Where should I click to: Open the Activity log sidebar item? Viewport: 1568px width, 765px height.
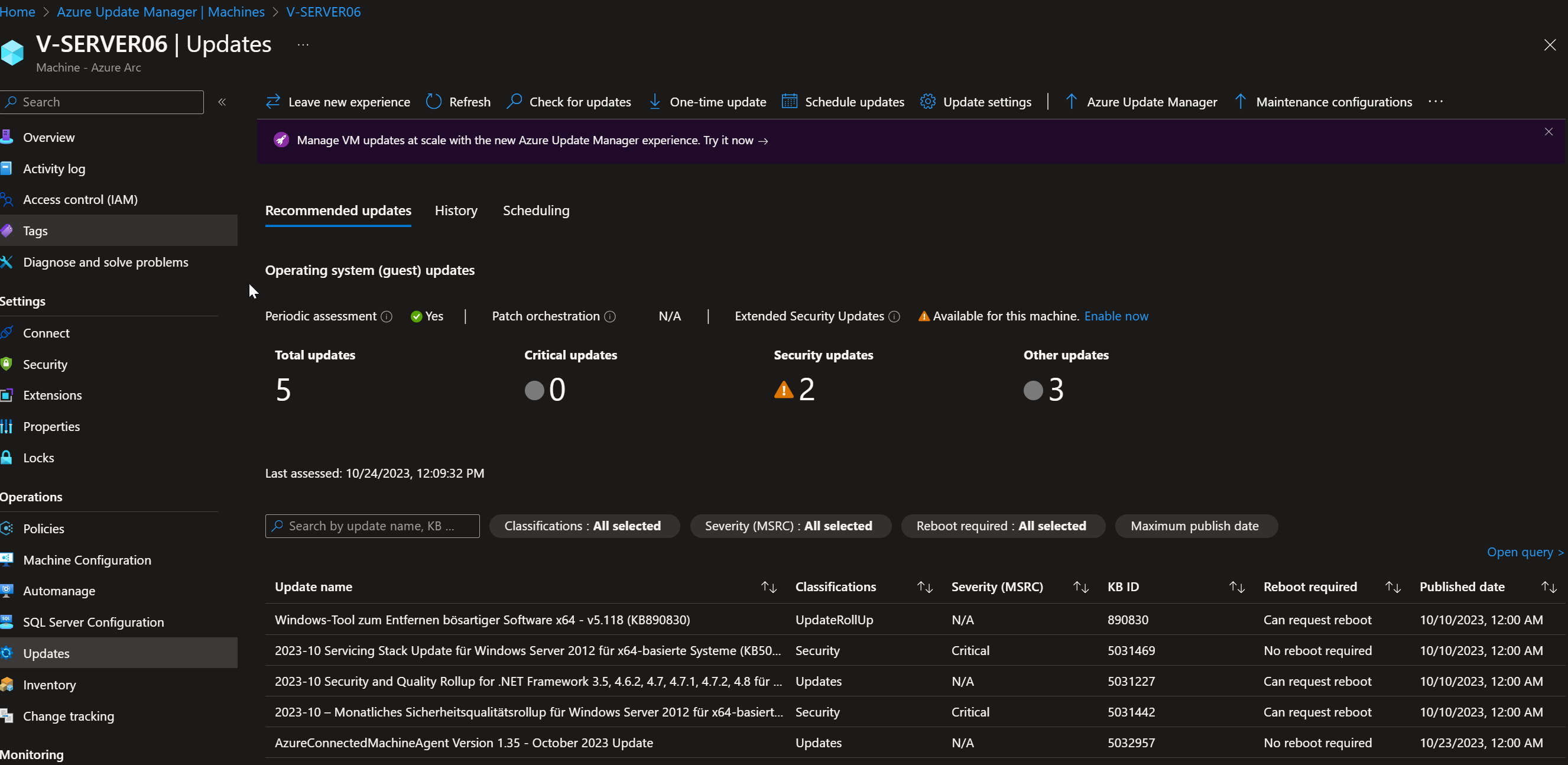coord(54,168)
